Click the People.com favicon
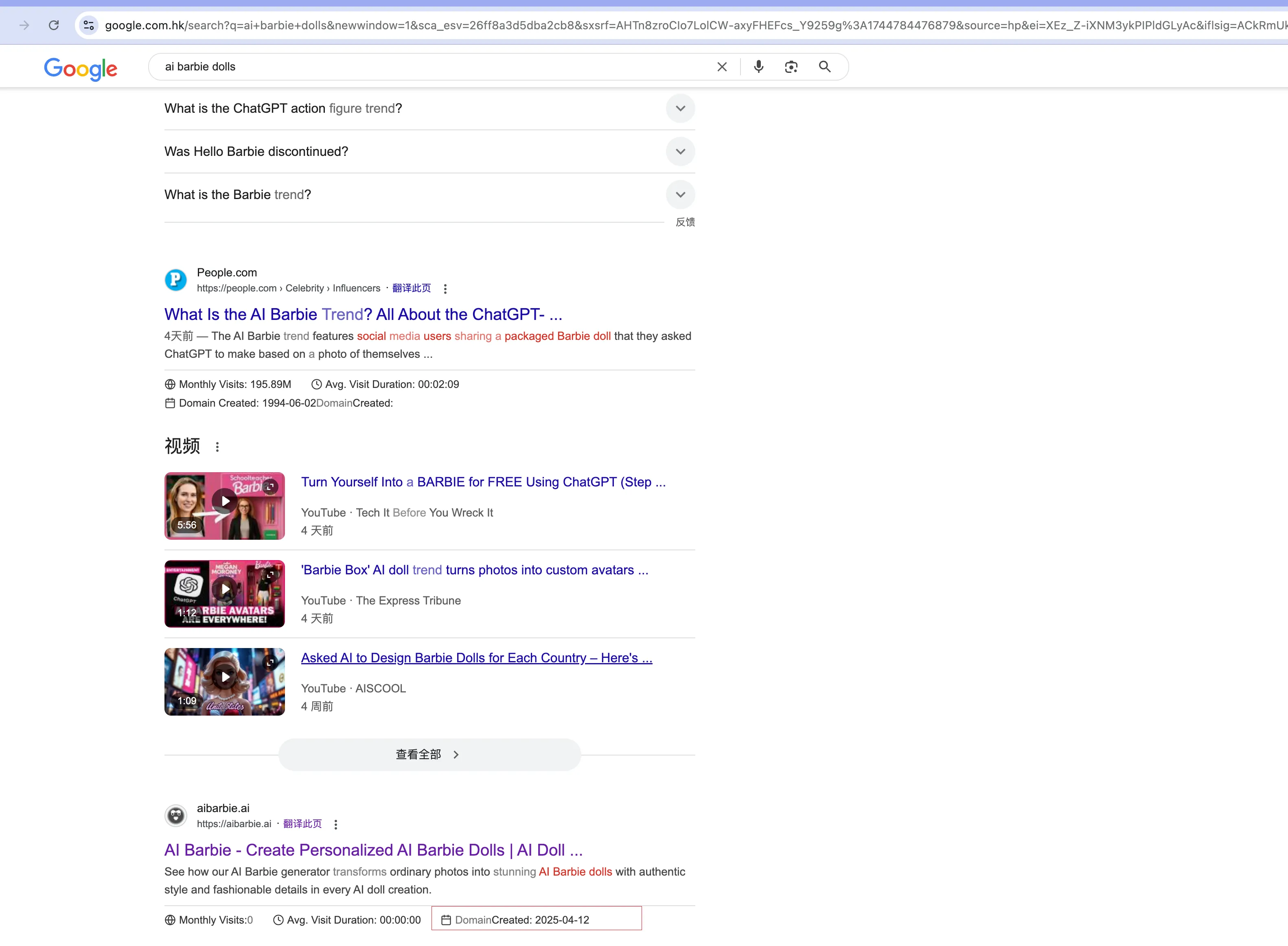Image resolution: width=1288 pixels, height=946 pixels. (176, 280)
